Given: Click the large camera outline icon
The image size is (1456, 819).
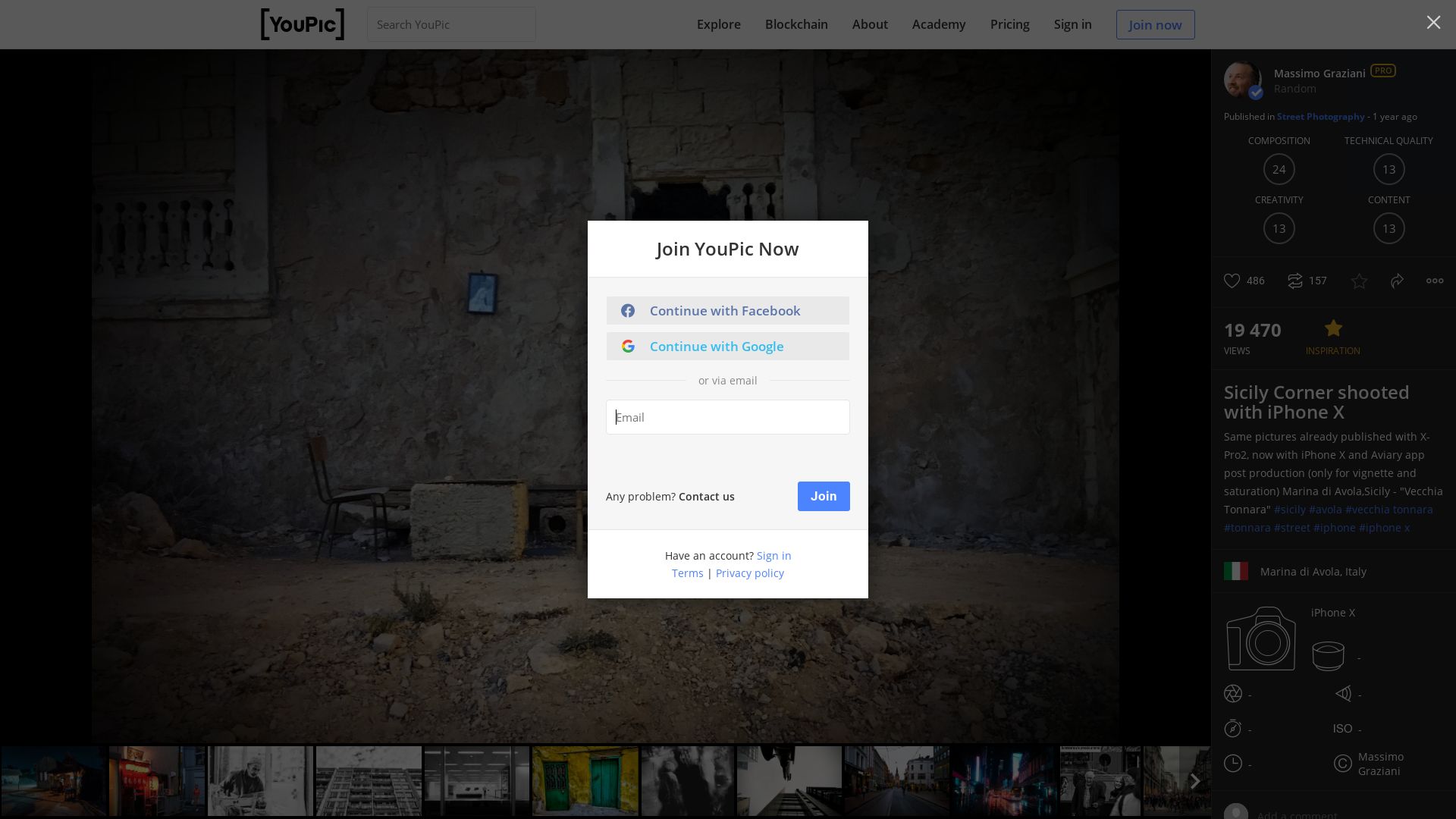Looking at the screenshot, I should (1261, 639).
